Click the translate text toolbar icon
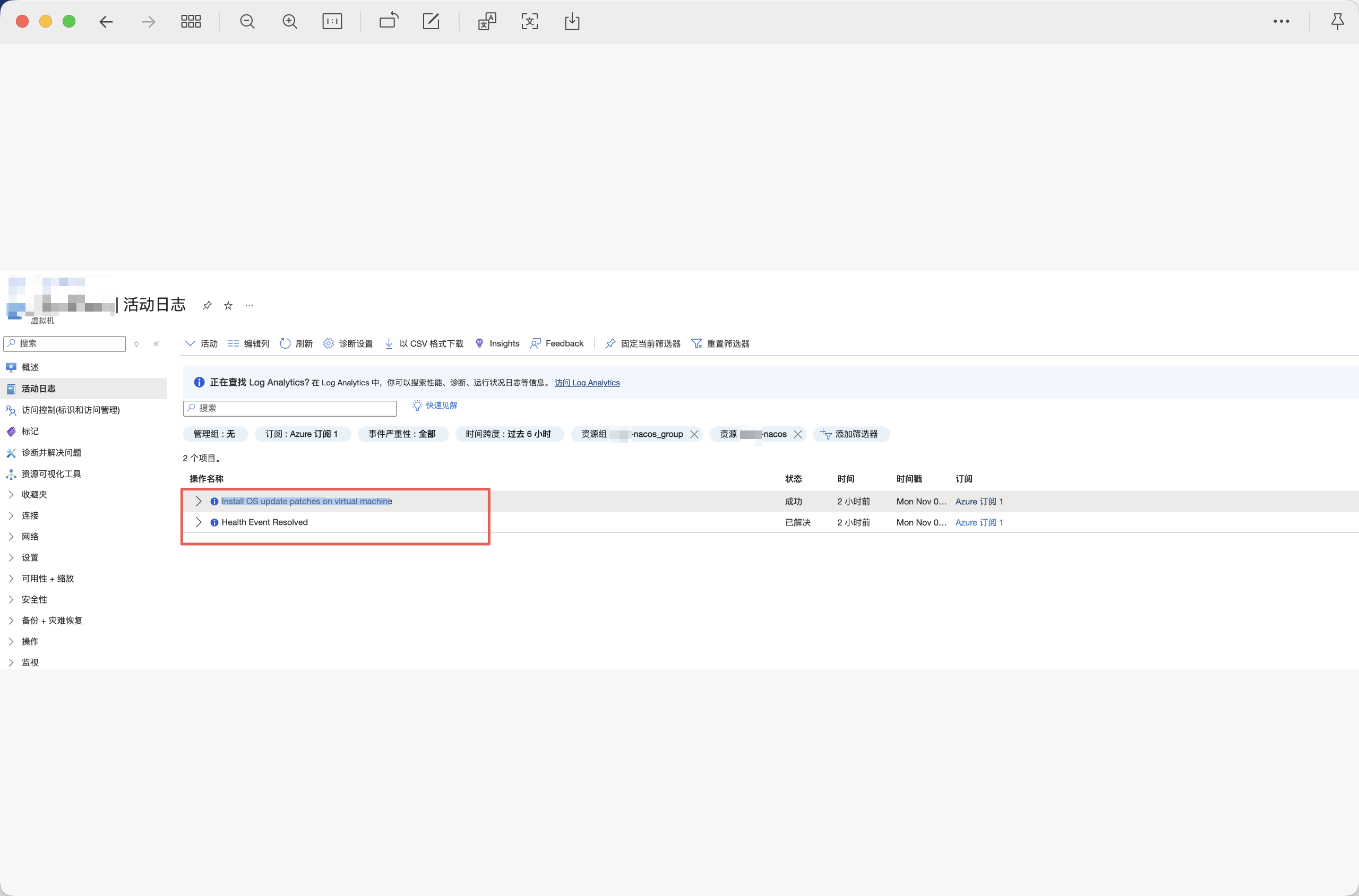Image resolution: width=1359 pixels, height=896 pixels. tap(486, 22)
